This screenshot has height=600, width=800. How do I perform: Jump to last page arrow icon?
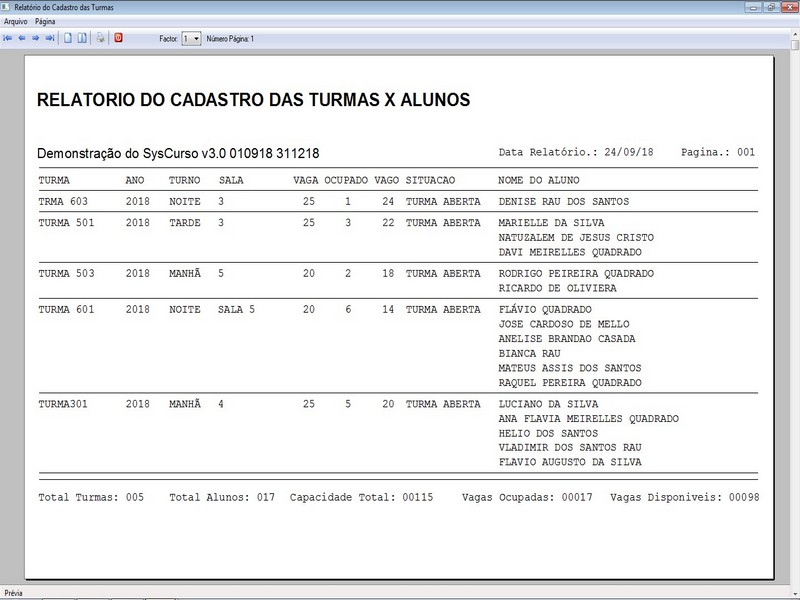(x=49, y=38)
